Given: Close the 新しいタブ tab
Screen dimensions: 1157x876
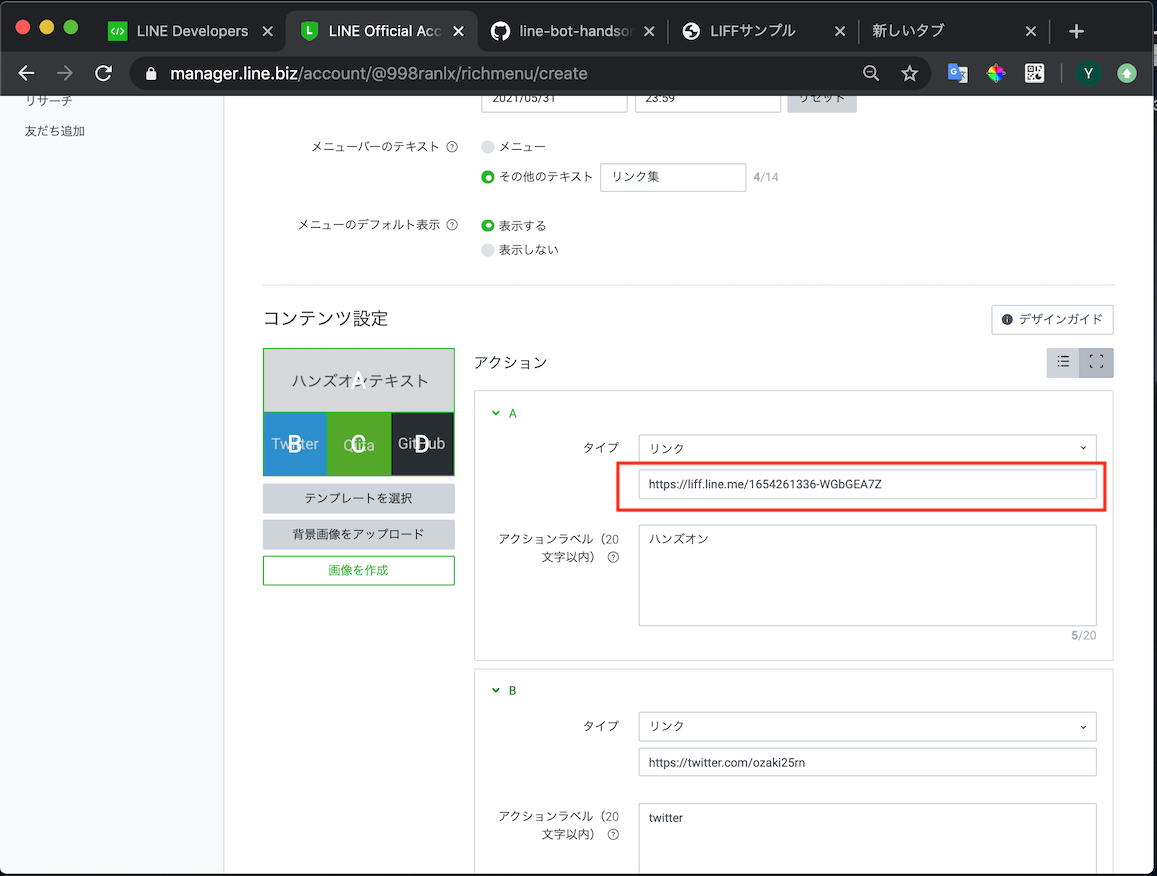Looking at the screenshot, I should pyautogui.click(x=1030, y=31).
